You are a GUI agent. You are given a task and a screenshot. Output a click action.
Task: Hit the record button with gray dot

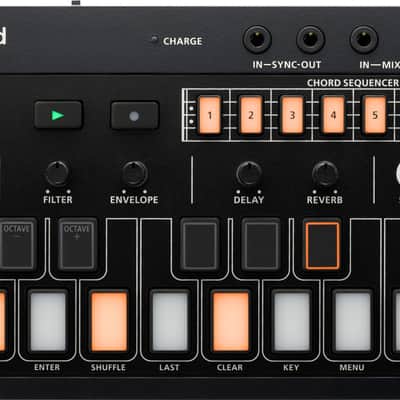(x=135, y=116)
